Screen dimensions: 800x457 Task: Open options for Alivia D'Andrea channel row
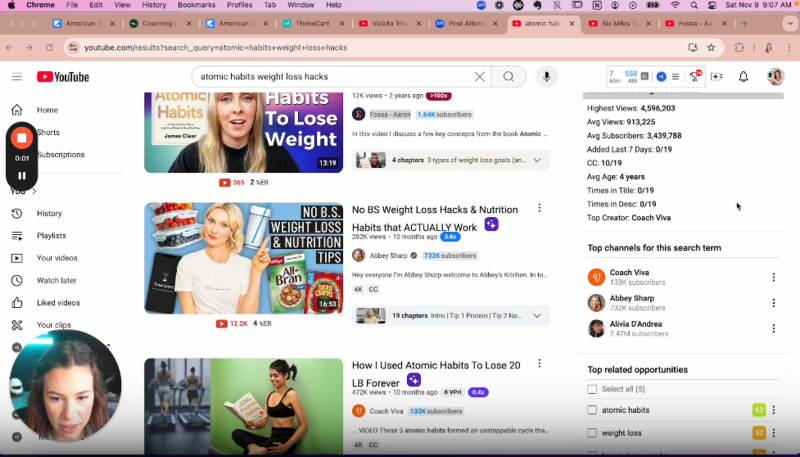tap(773, 328)
